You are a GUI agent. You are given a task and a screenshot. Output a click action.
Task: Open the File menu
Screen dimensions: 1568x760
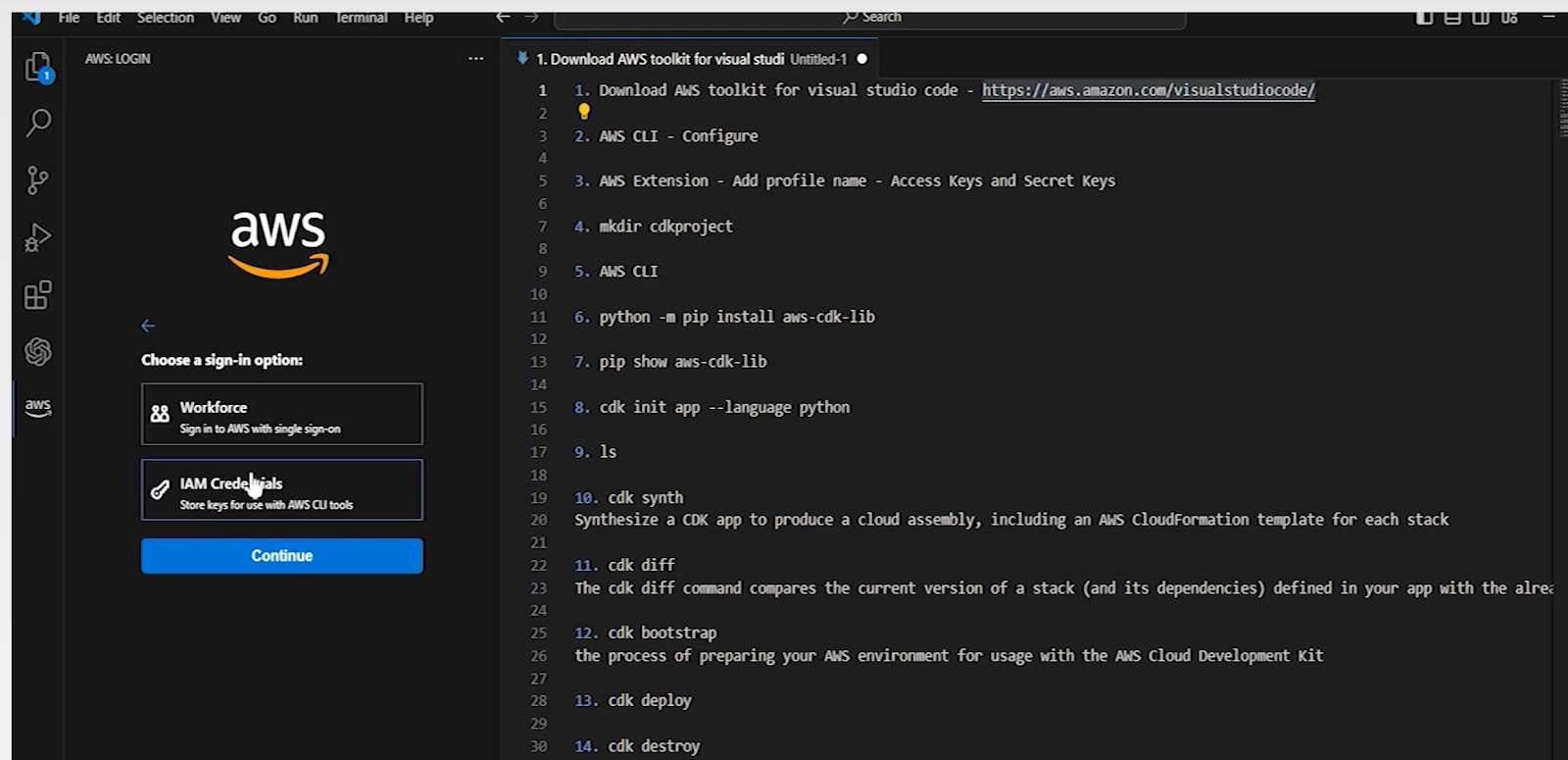69,18
